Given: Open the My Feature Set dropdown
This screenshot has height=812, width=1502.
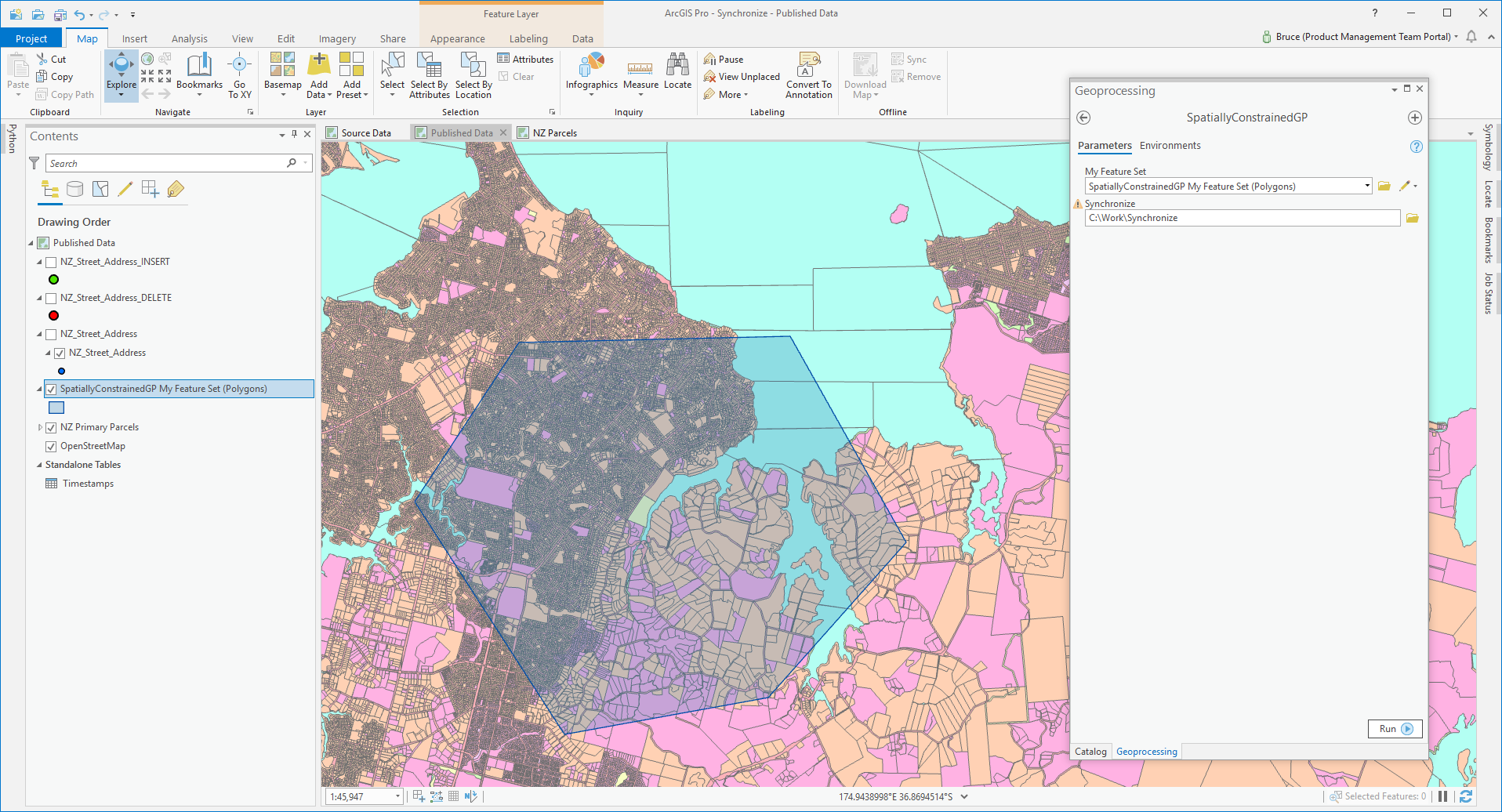Looking at the screenshot, I should coord(1367,187).
